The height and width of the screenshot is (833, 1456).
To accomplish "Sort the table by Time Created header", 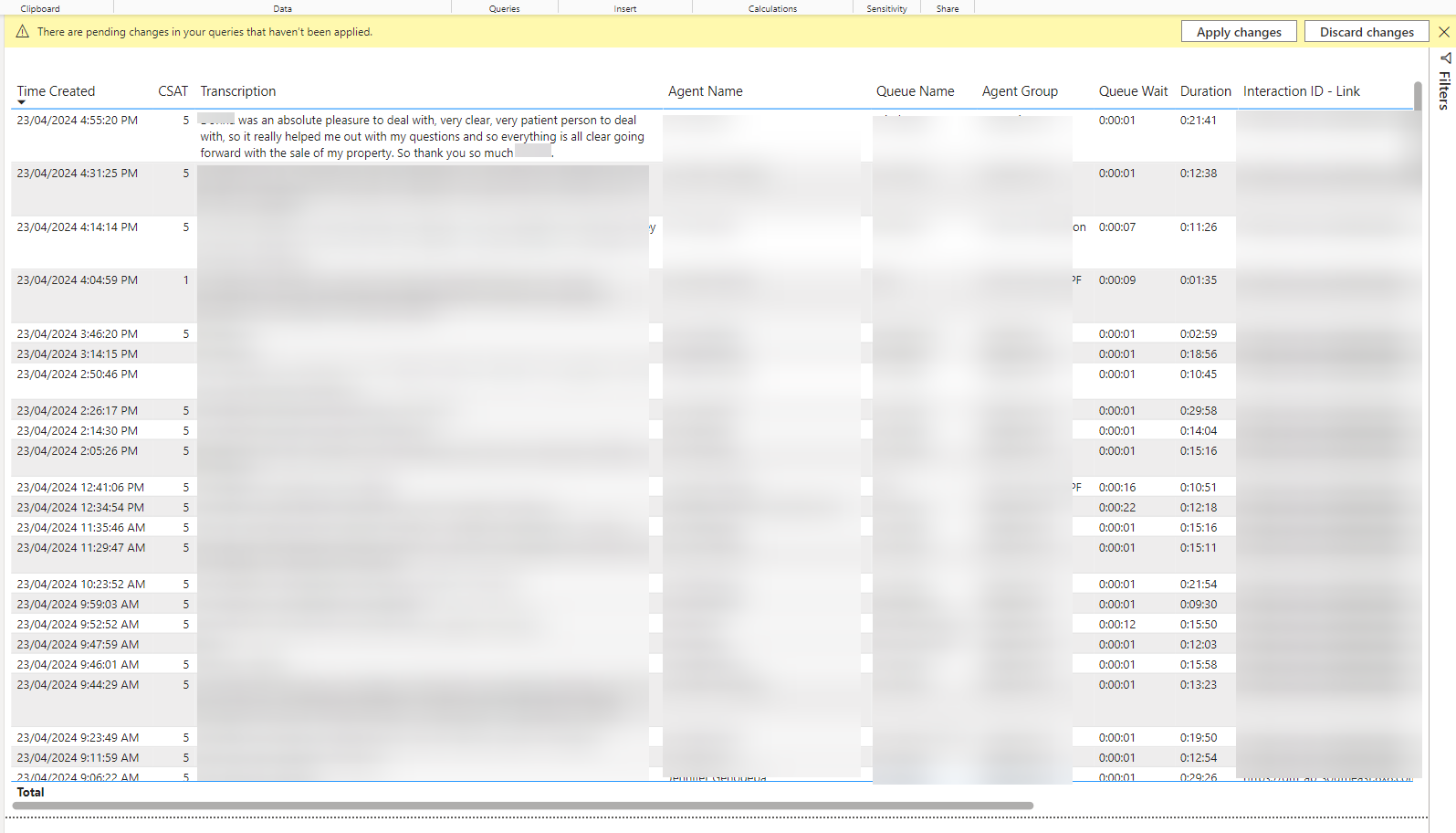I will click(56, 91).
